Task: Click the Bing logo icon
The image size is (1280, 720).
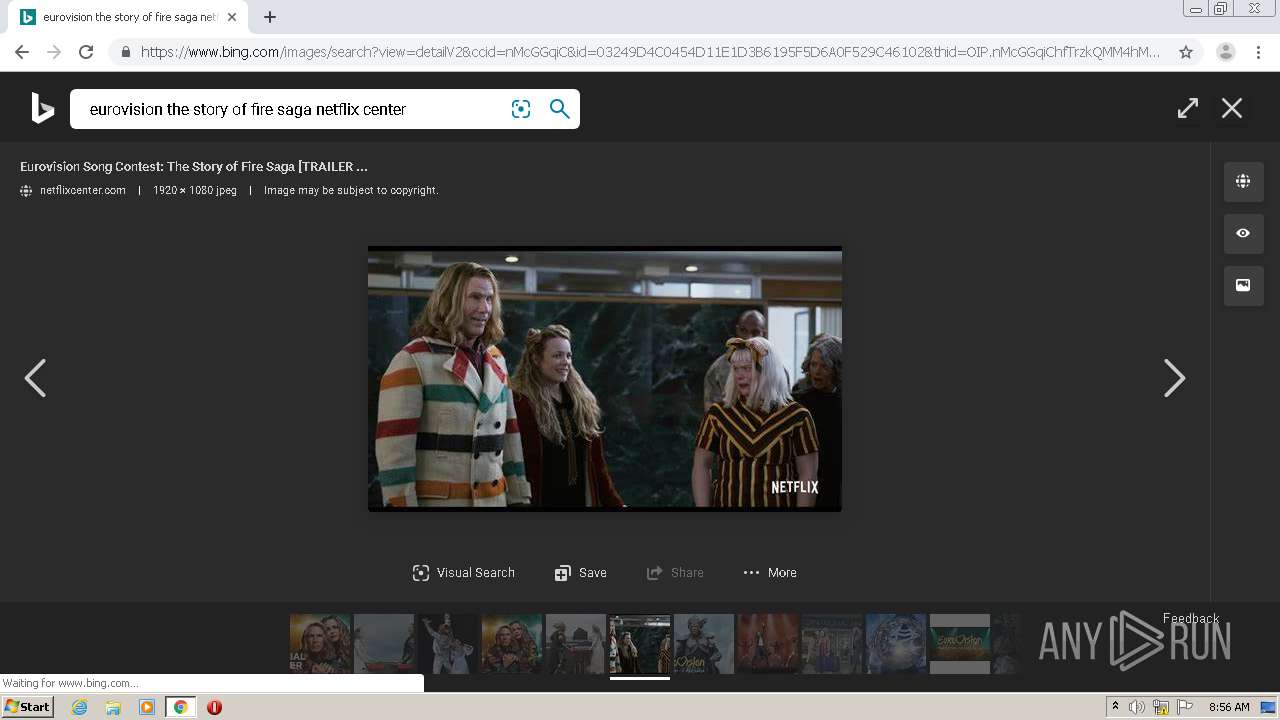Action: pos(42,108)
